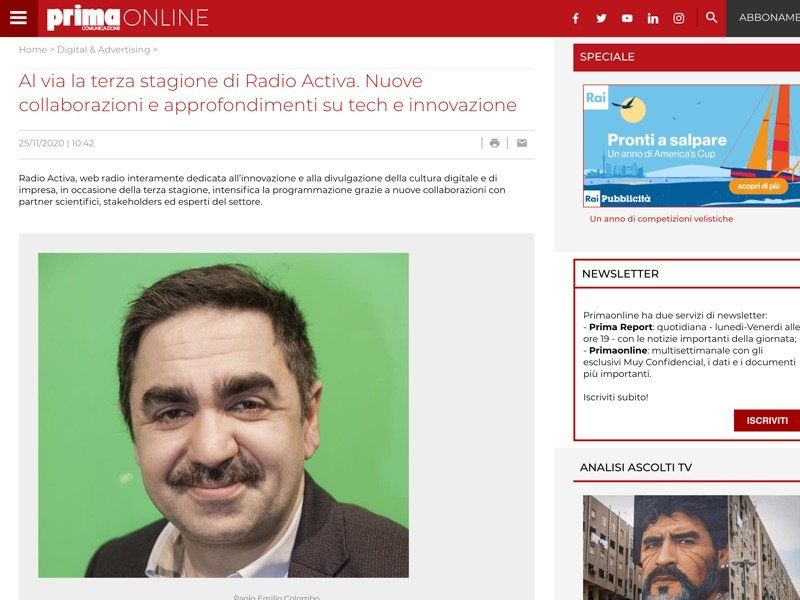Print the article using the printer icon
The image size is (800, 600).
click(494, 143)
